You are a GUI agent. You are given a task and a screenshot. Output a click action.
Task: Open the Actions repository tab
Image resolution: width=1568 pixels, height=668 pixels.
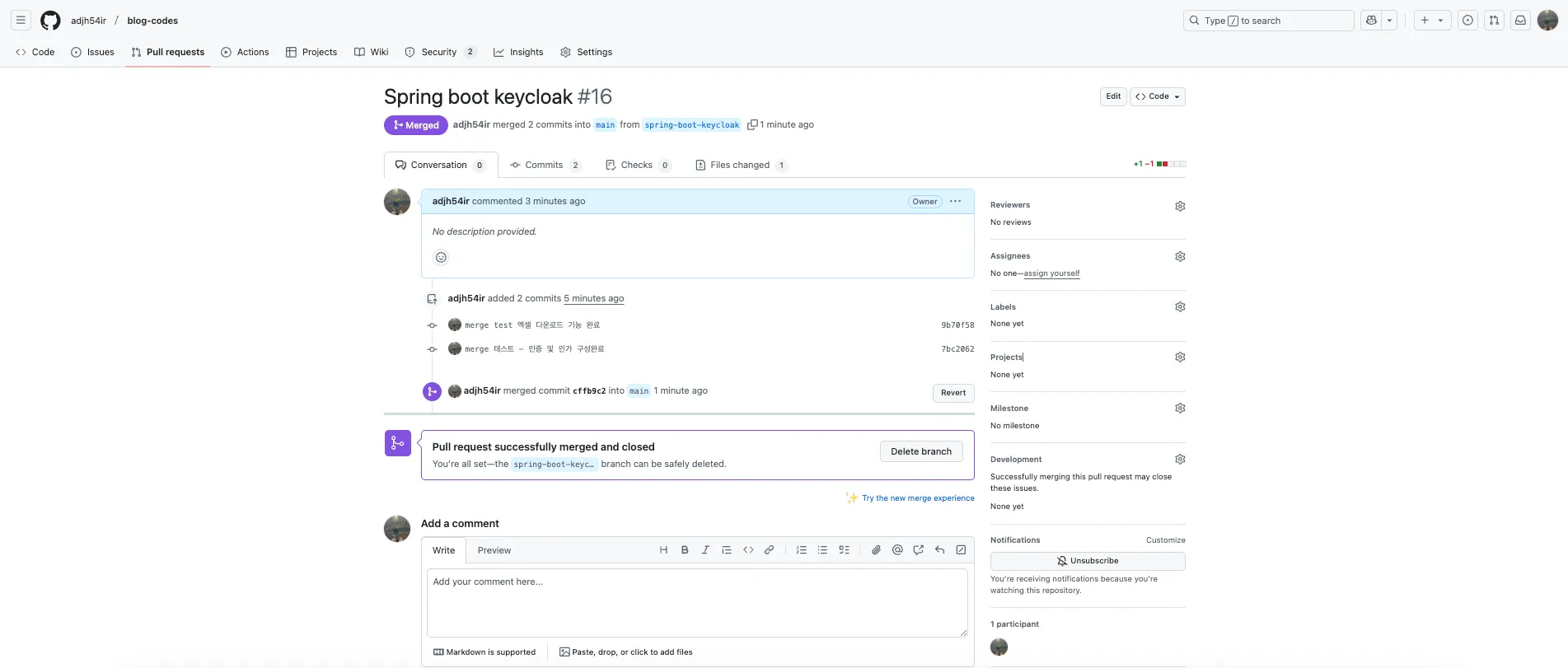[245, 52]
